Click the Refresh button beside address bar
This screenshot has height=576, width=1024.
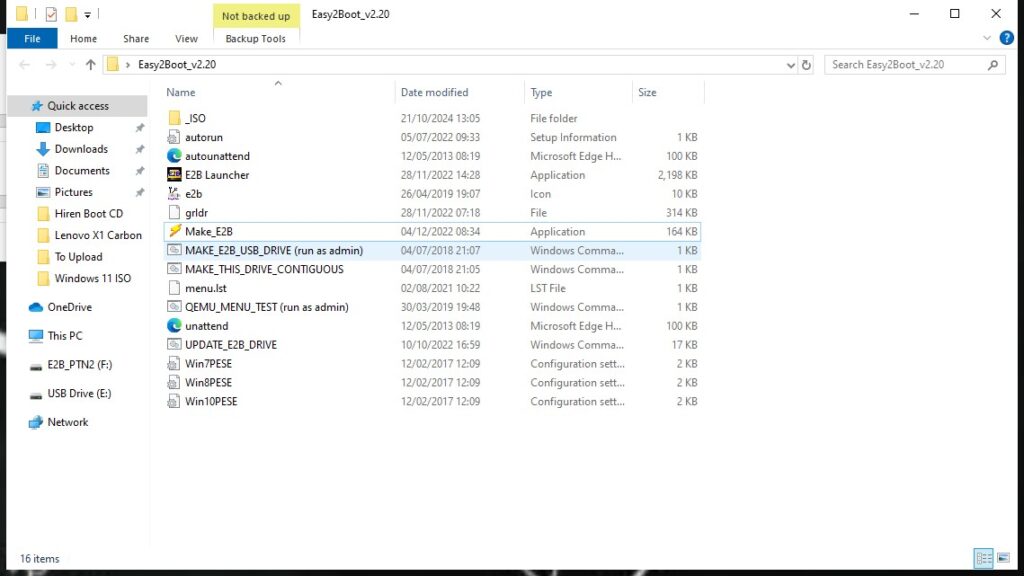pyautogui.click(x=807, y=65)
